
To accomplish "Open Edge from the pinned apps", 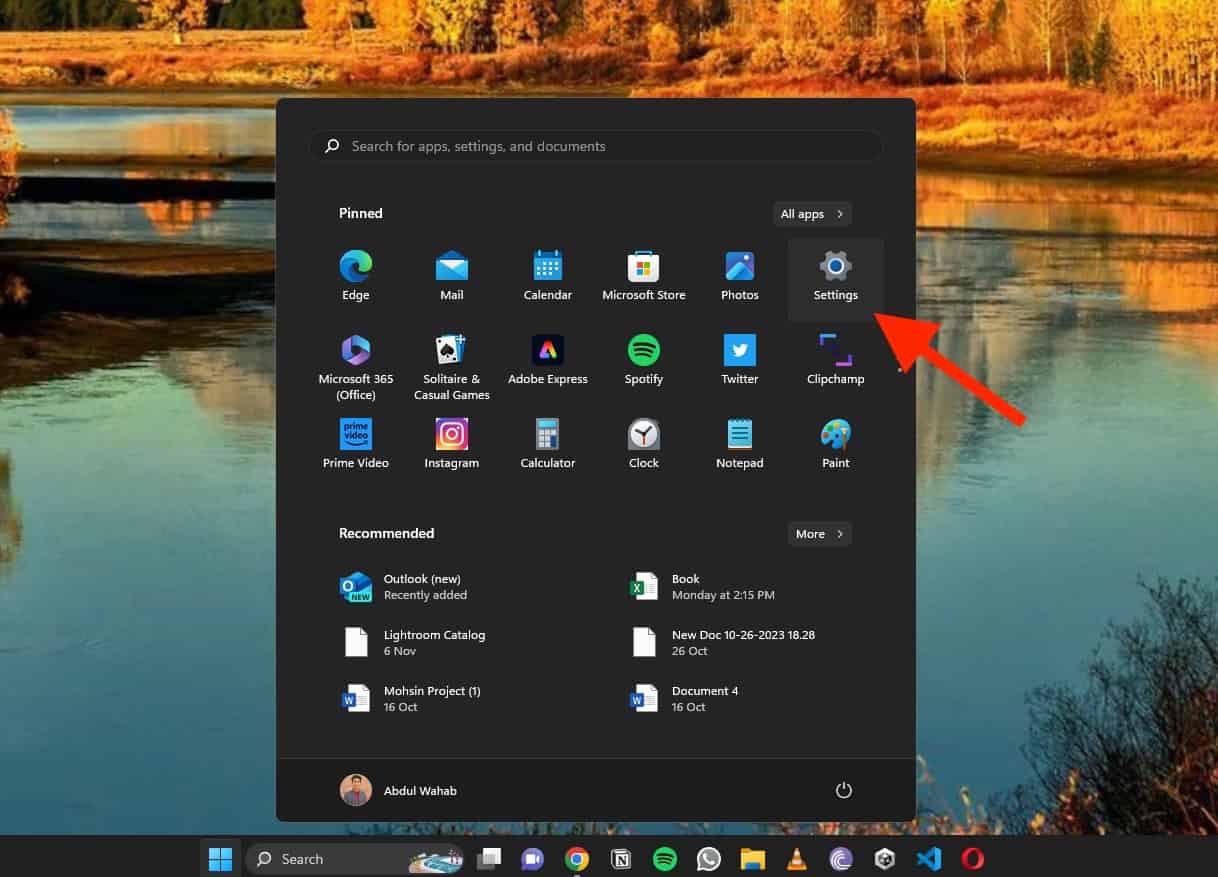I will [x=355, y=275].
